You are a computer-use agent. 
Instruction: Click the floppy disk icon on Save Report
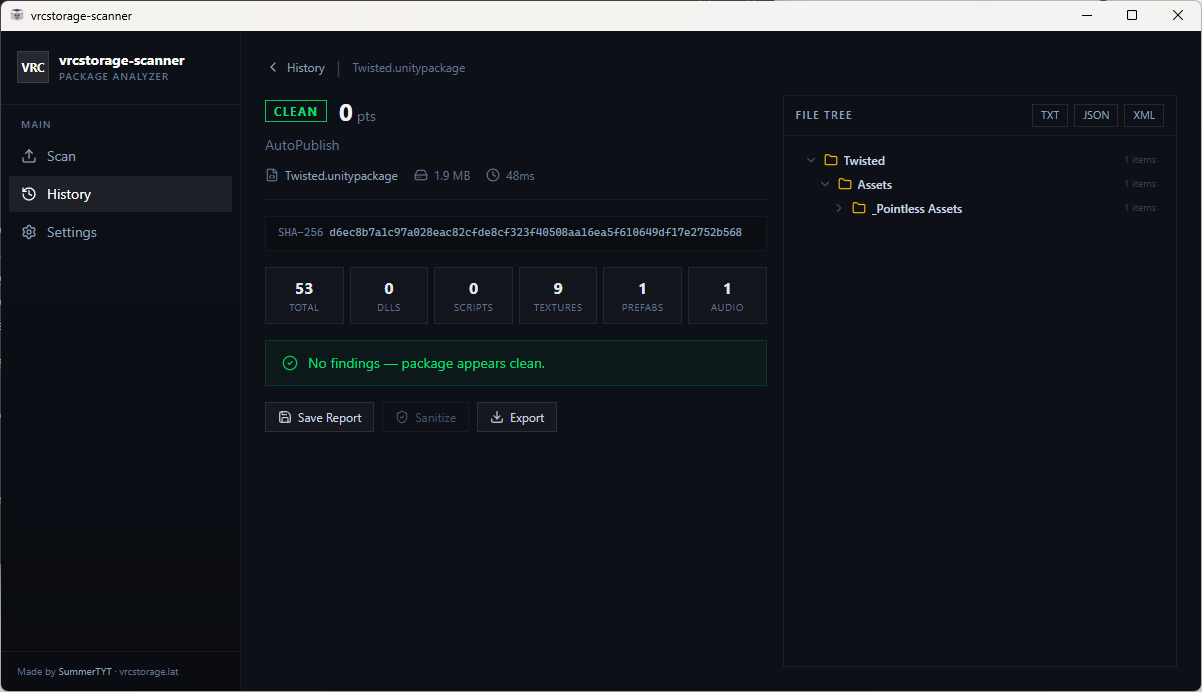coord(285,418)
